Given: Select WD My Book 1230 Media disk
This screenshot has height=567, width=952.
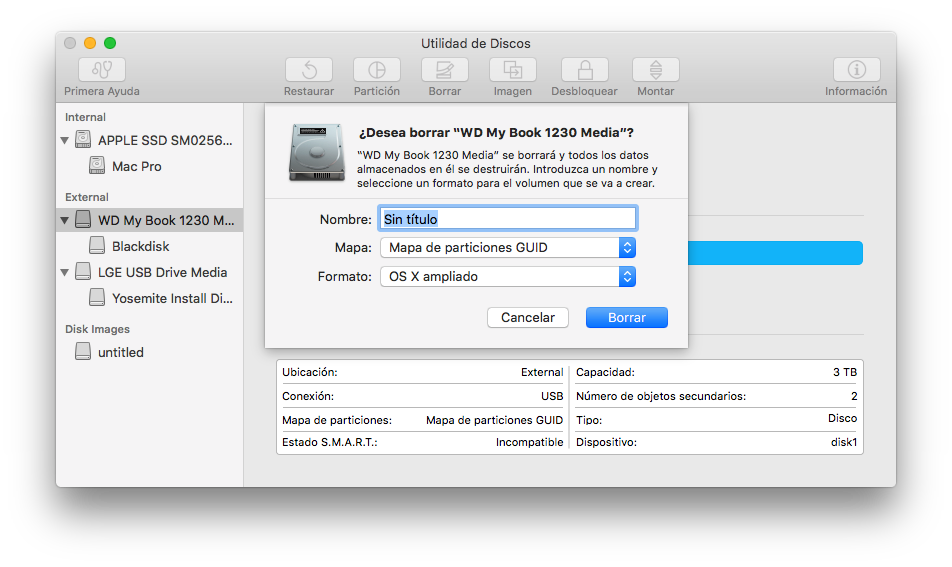Looking at the screenshot, I should pyautogui.click(x=150, y=220).
